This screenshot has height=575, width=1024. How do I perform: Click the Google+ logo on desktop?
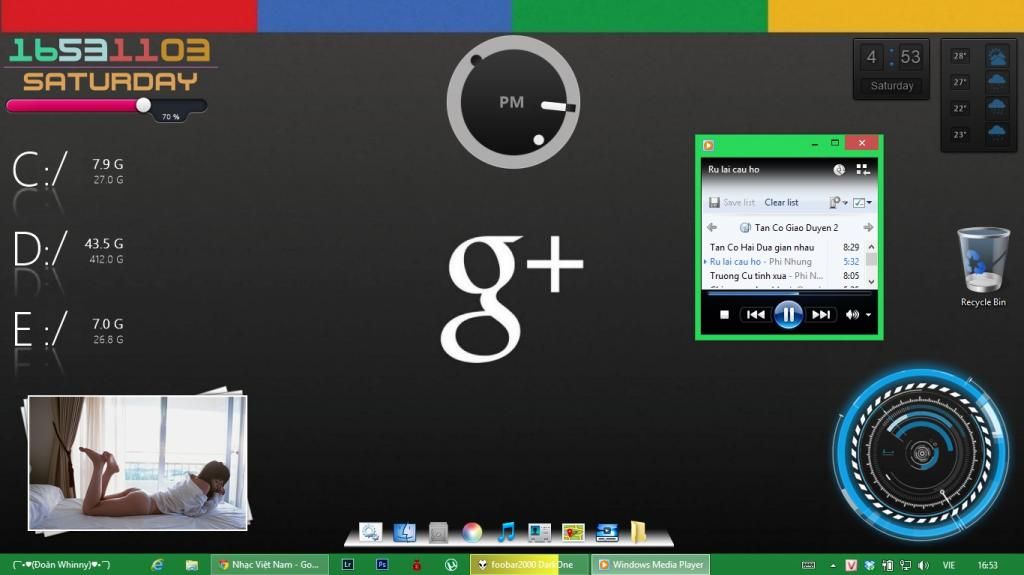(x=511, y=298)
